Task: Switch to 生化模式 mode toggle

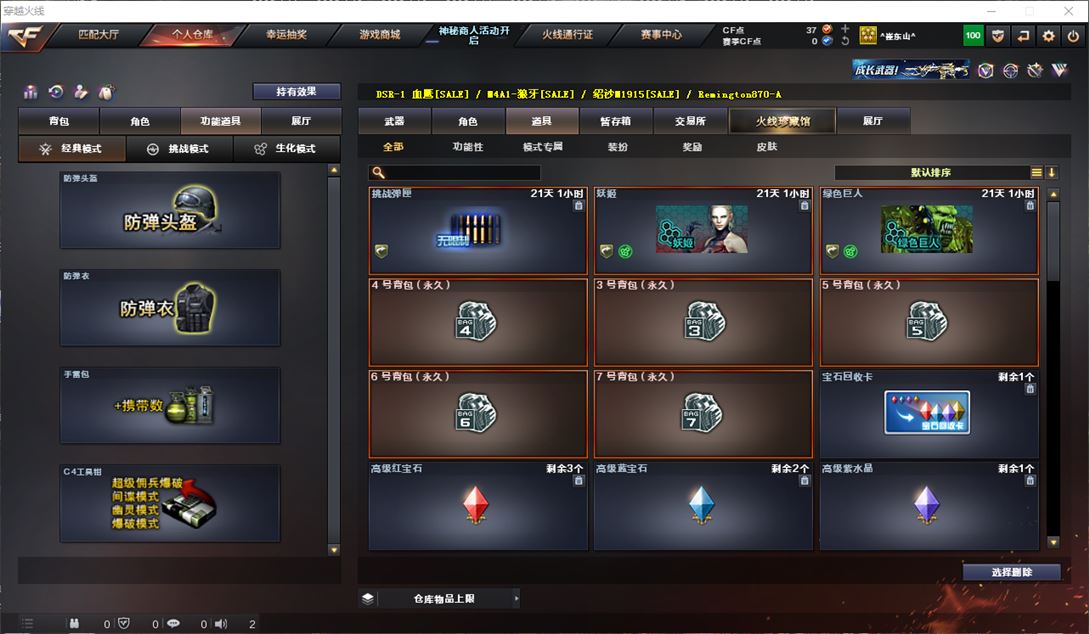Action: tap(286, 149)
